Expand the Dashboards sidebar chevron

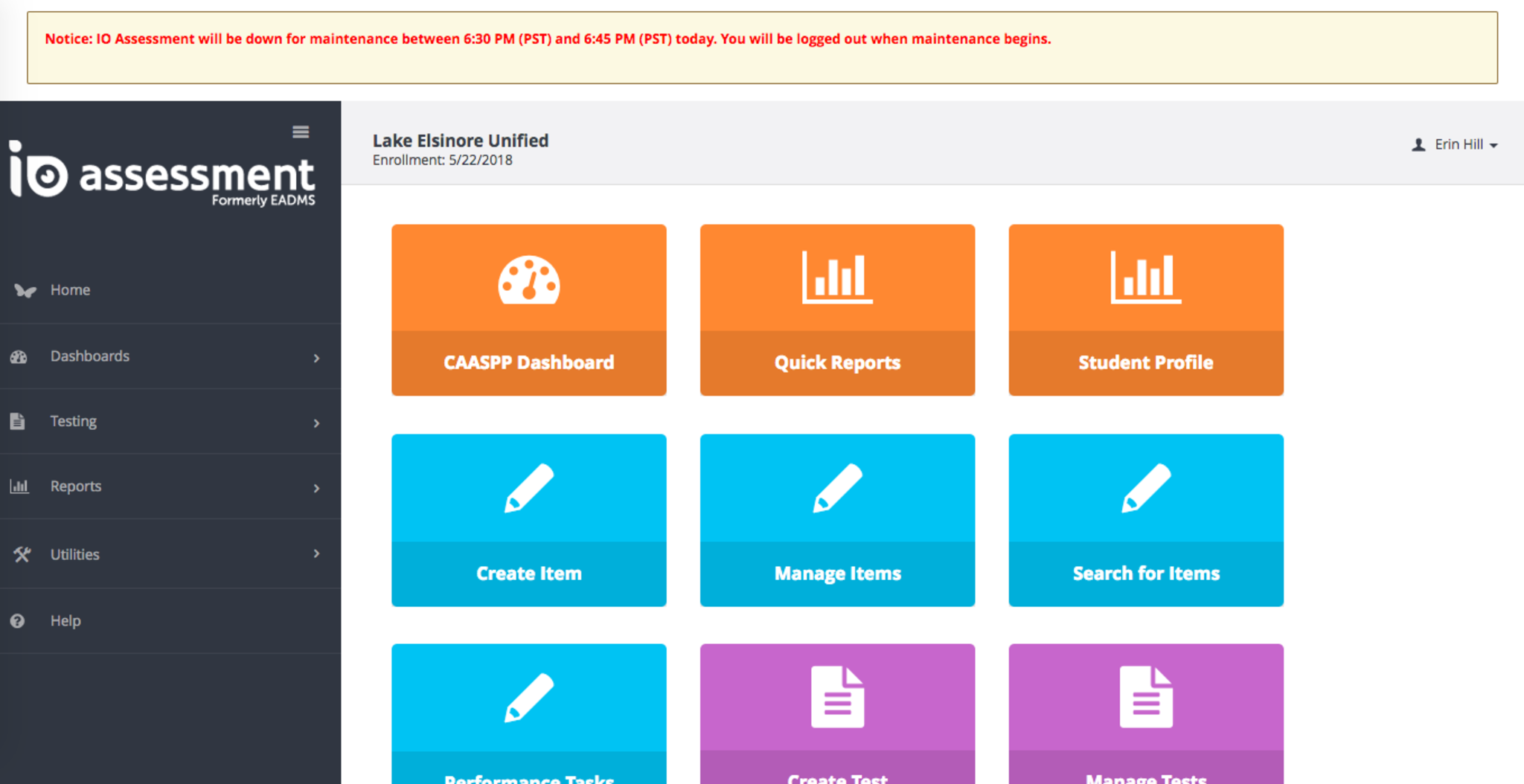tap(316, 358)
